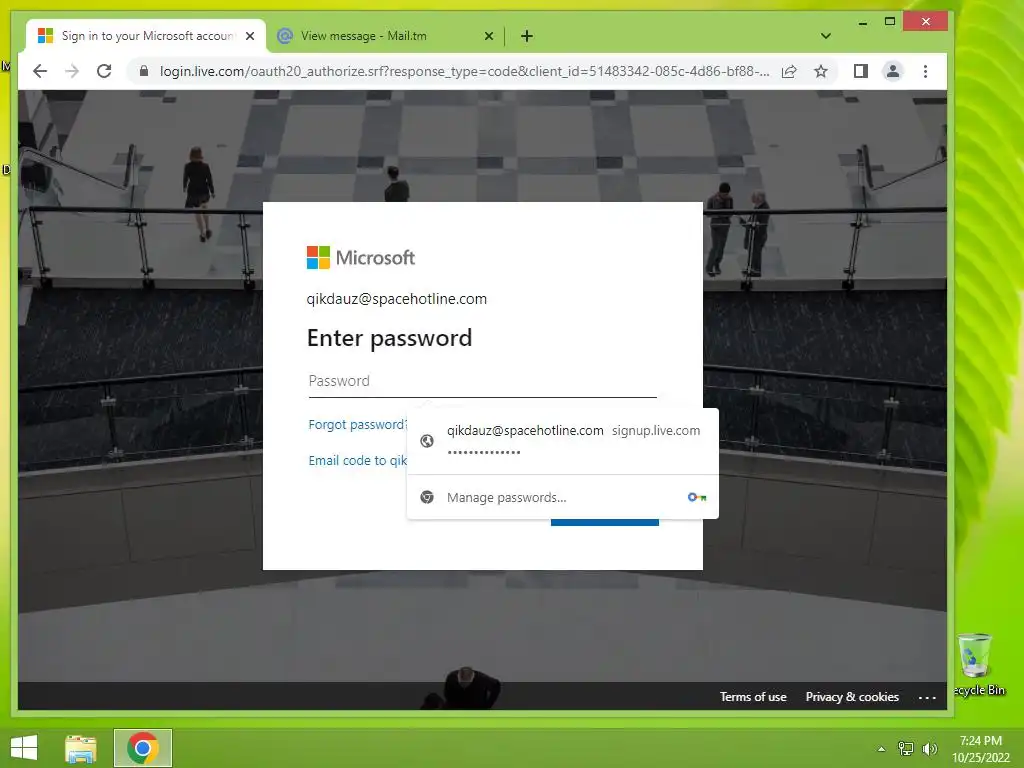The width and height of the screenshot is (1024, 768).
Task: Click the Forgot password link
Action: [x=357, y=424]
